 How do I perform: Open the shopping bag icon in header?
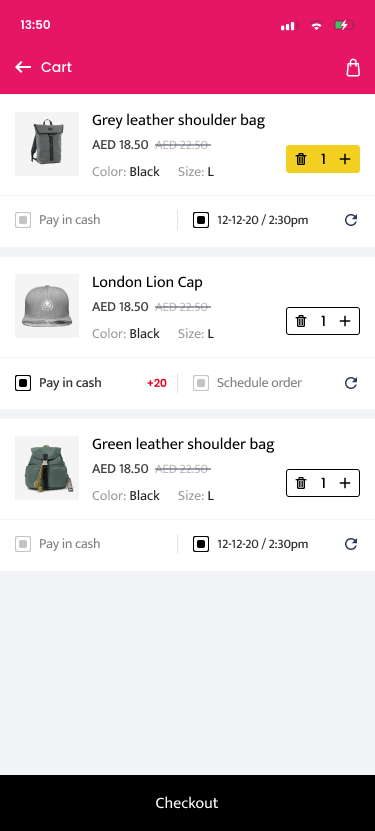point(353,67)
